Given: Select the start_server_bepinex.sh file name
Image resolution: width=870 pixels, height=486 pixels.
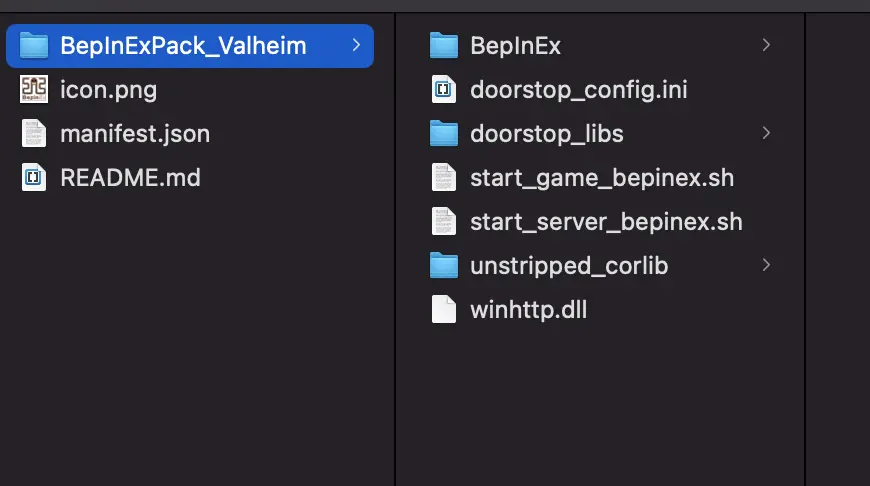Looking at the screenshot, I should 606,222.
